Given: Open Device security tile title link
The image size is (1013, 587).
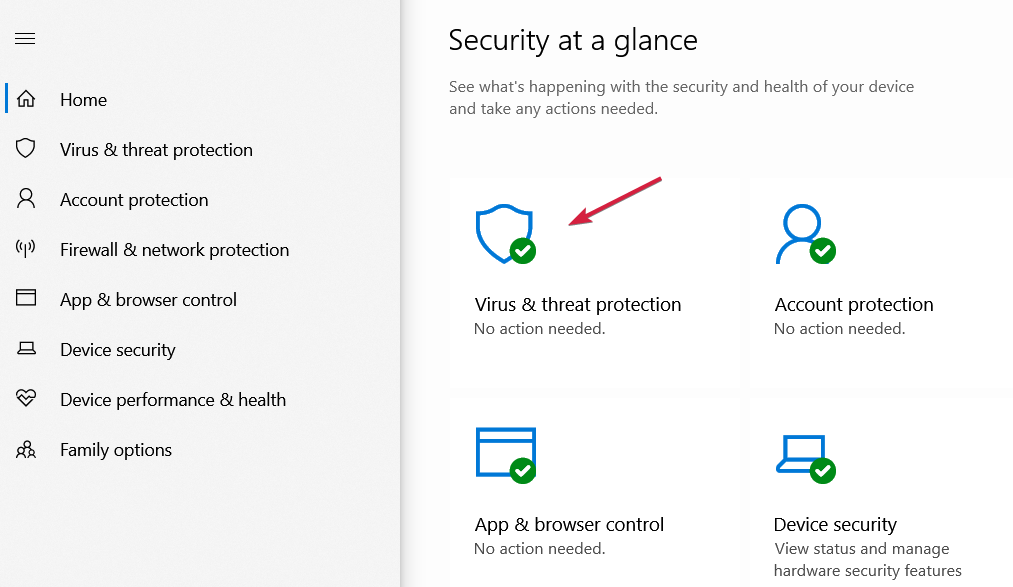Looking at the screenshot, I should 835,524.
